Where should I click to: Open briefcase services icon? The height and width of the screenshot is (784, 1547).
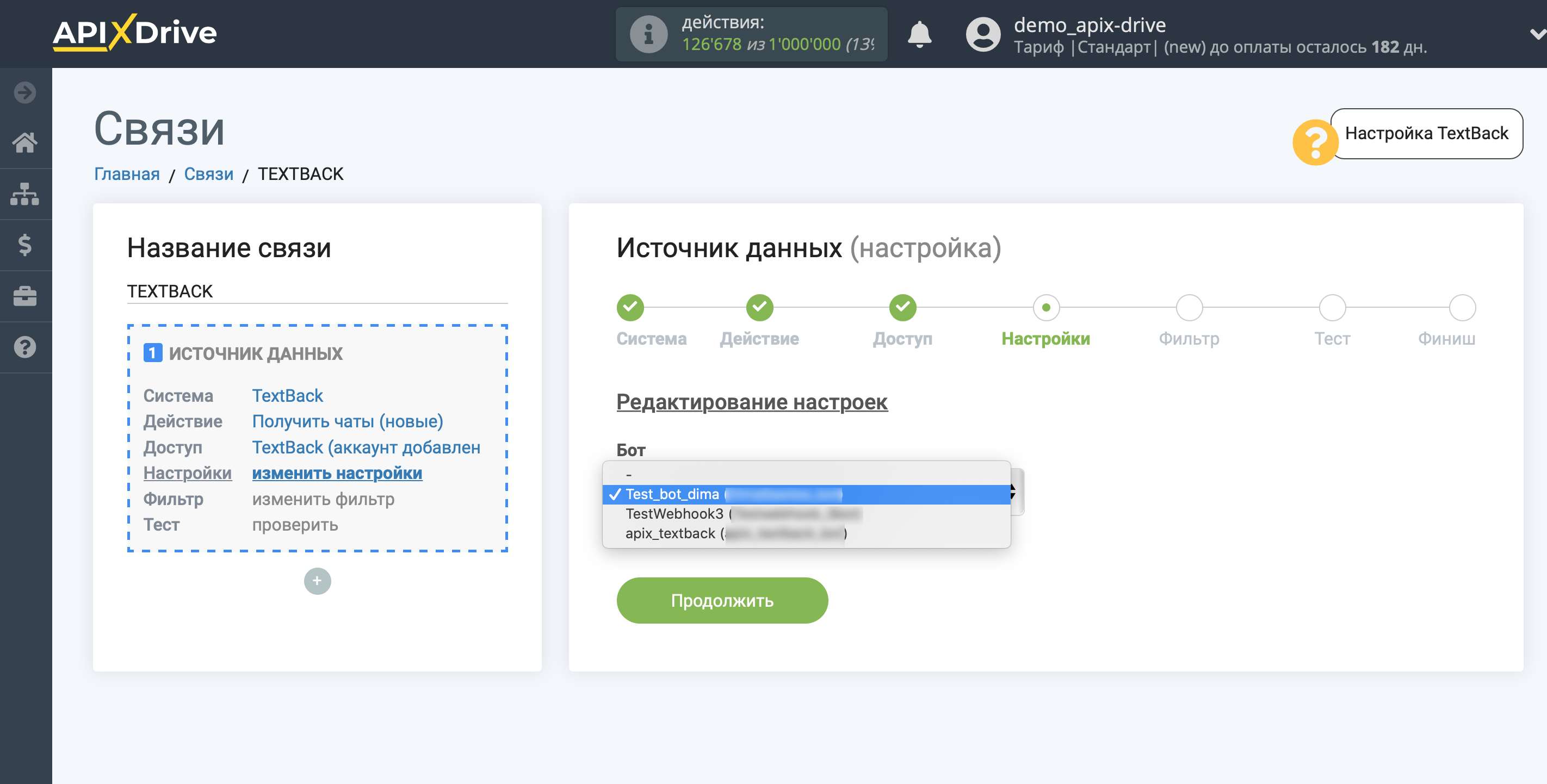coord(25,296)
